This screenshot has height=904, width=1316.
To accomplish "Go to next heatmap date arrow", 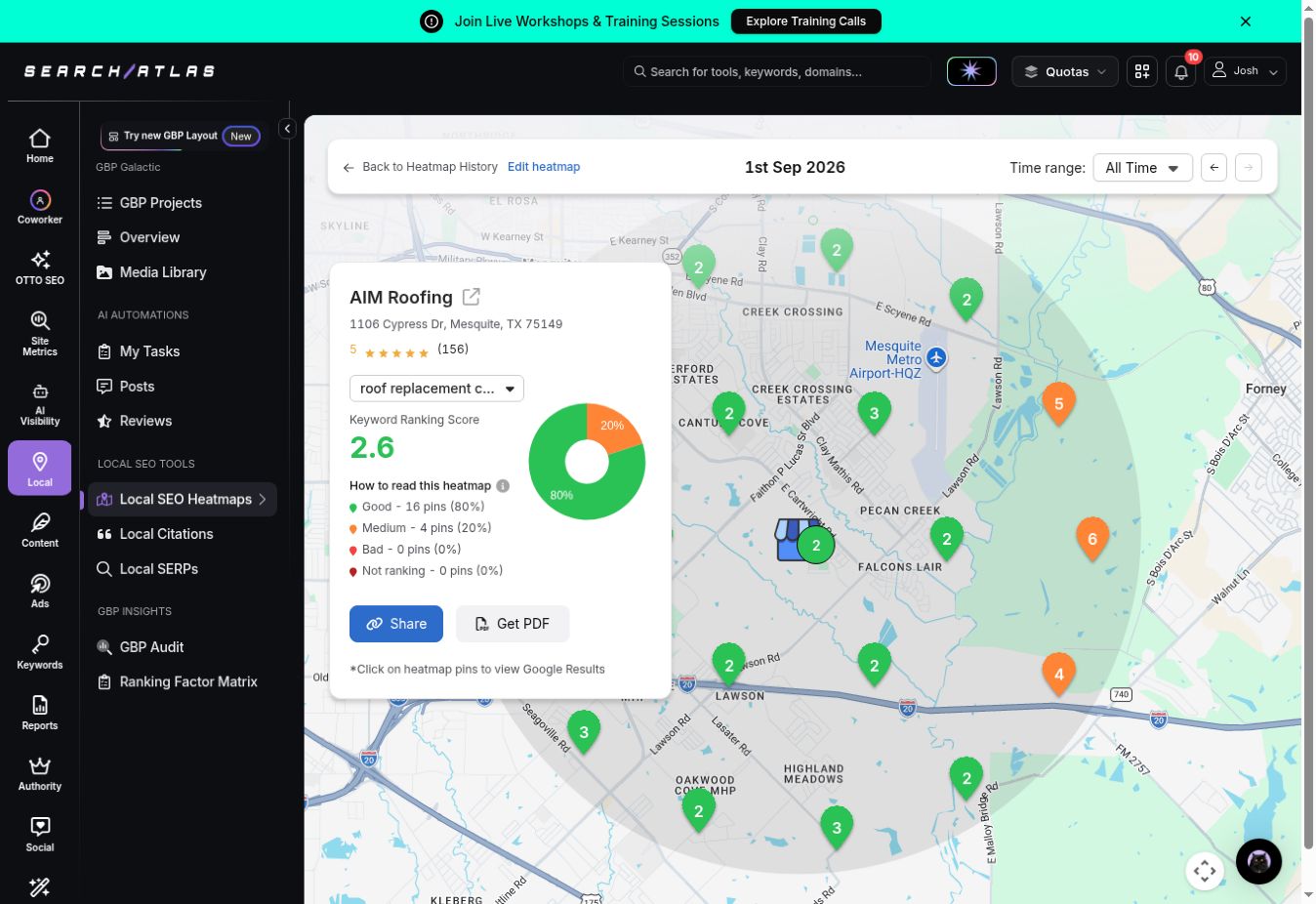I will [1249, 167].
